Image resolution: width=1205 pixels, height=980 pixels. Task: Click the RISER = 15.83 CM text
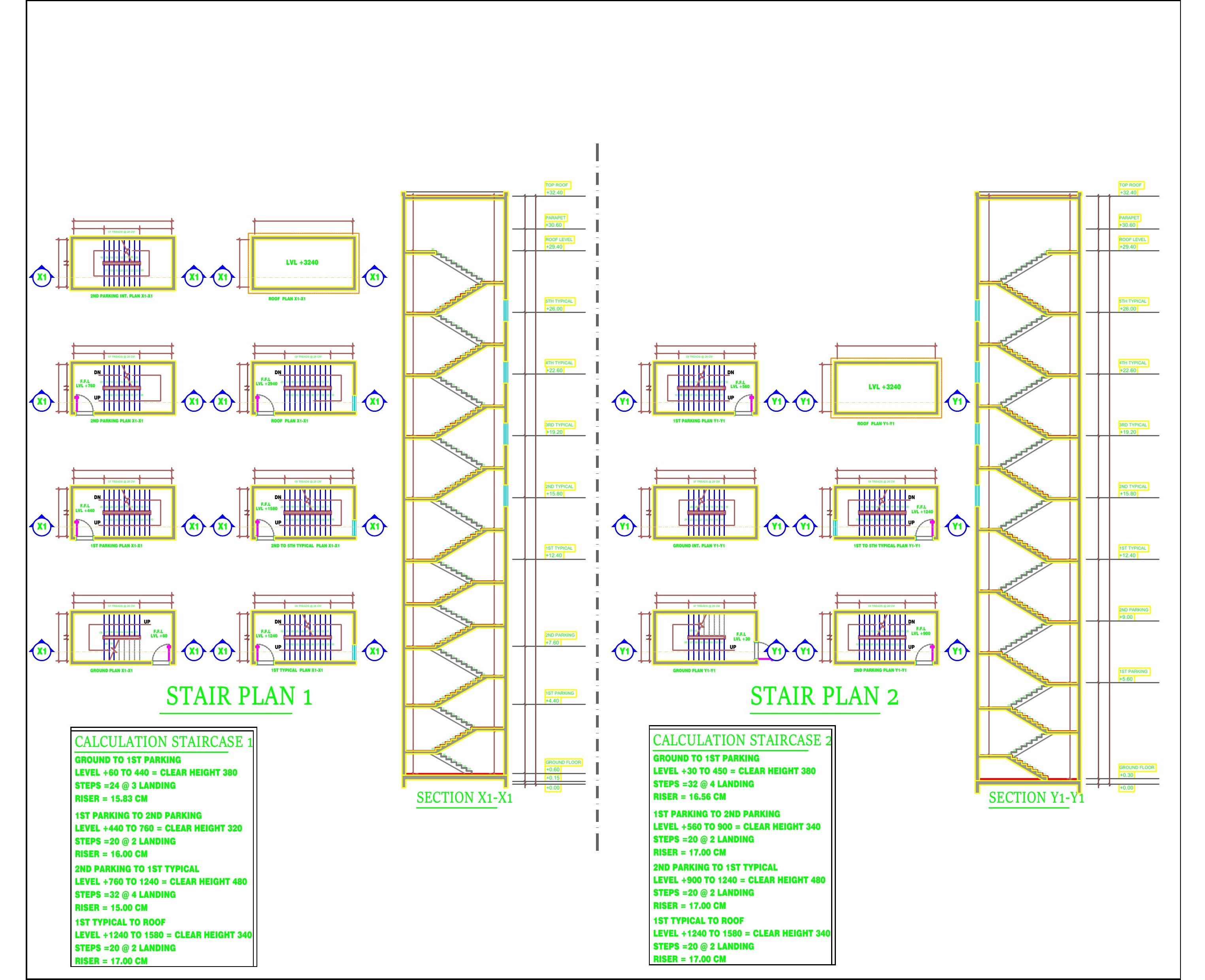pyautogui.click(x=111, y=798)
